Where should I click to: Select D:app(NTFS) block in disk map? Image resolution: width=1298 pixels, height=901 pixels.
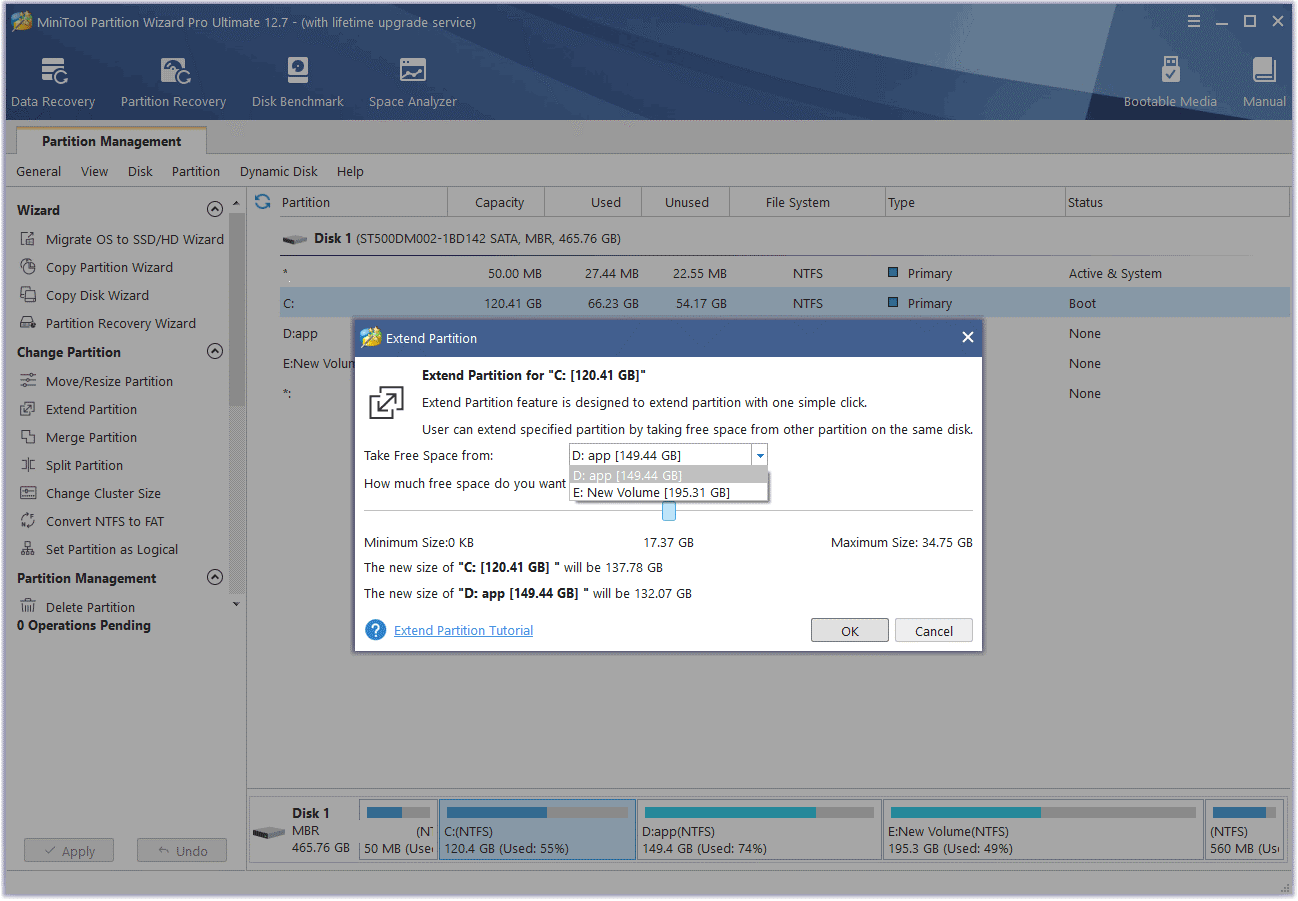[760, 829]
